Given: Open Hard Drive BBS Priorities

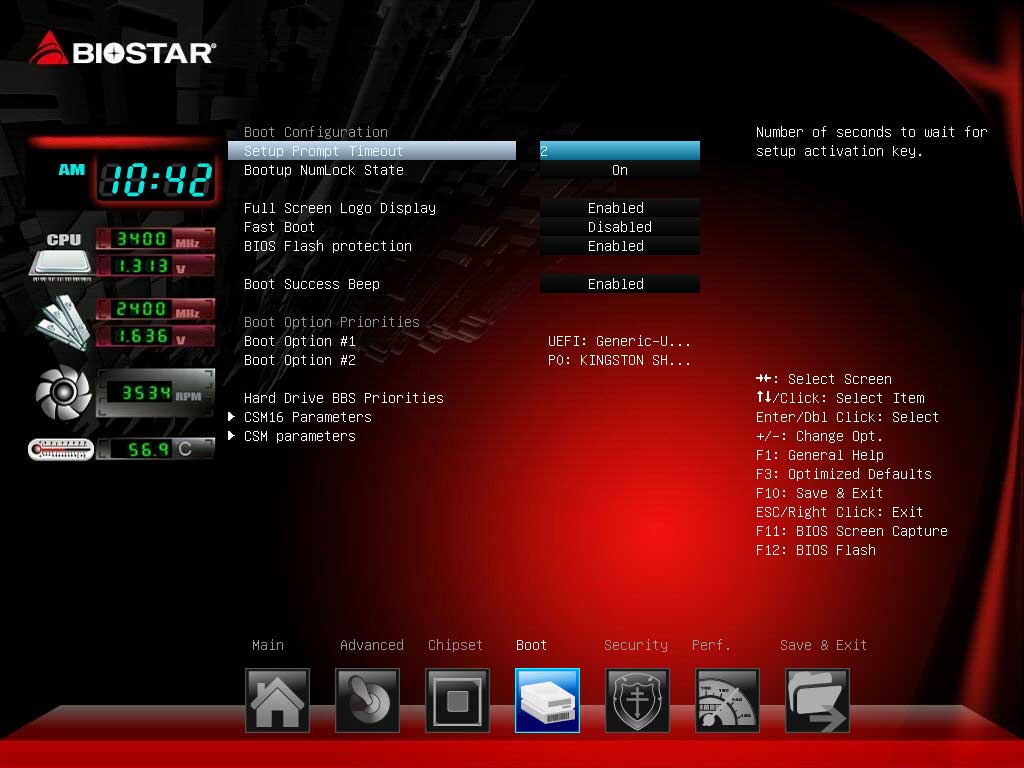Looking at the screenshot, I should (x=344, y=398).
